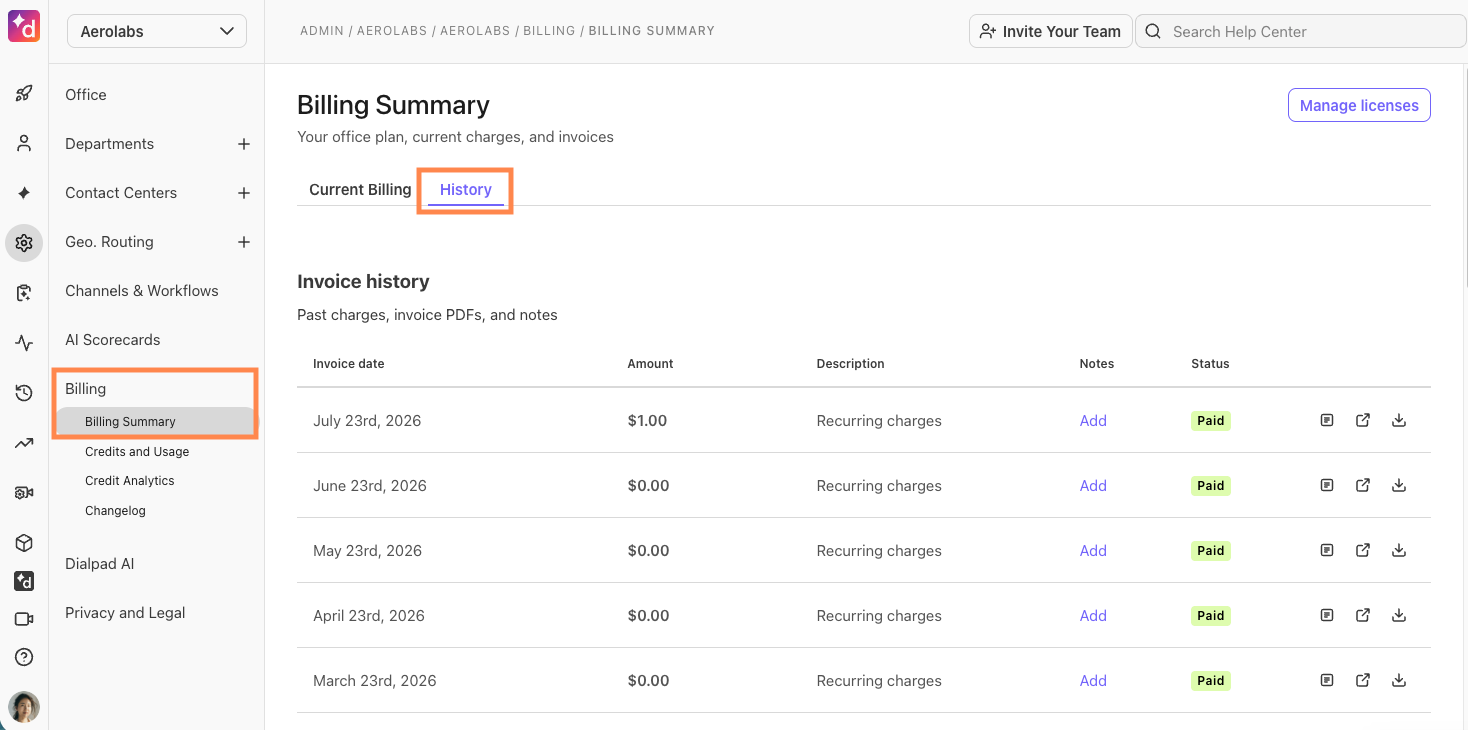This screenshot has width=1468, height=730.
Task: Click the video camera sidebar icon
Action: pos(24,619)
